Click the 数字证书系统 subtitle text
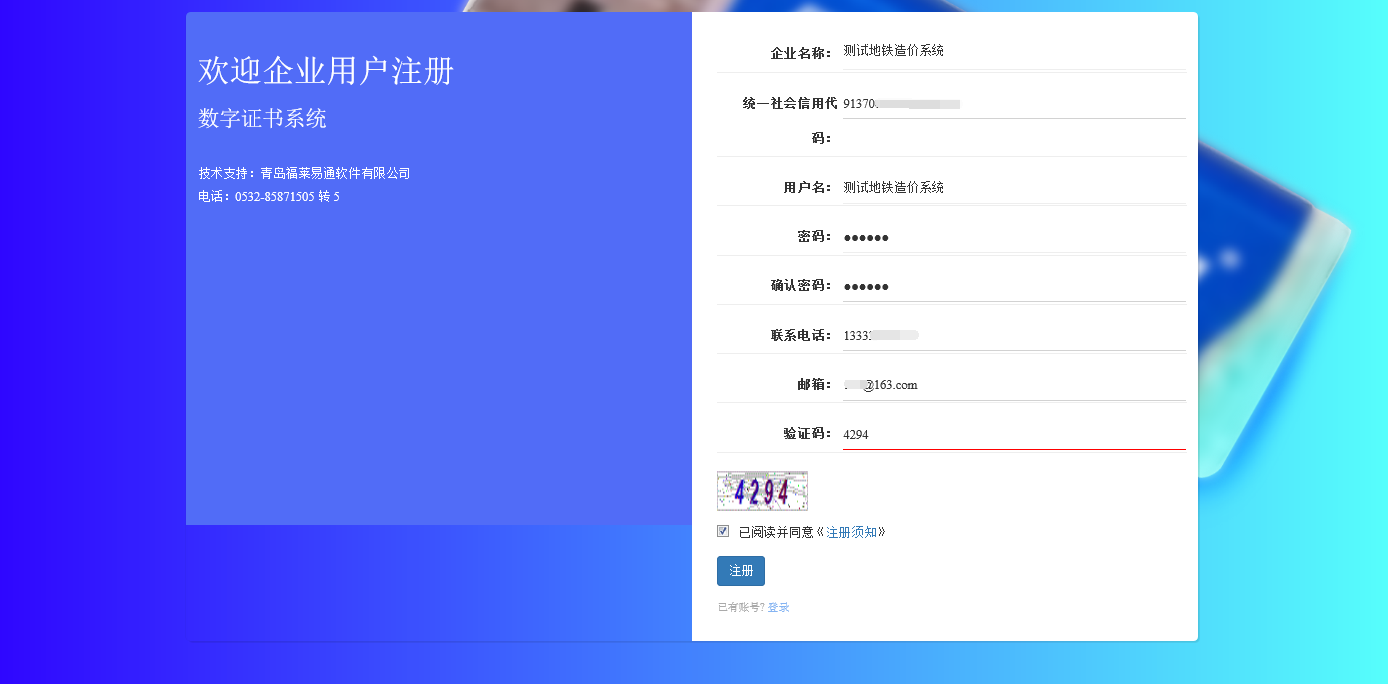This screenshot has width=1388, height=684. [262, 119]
